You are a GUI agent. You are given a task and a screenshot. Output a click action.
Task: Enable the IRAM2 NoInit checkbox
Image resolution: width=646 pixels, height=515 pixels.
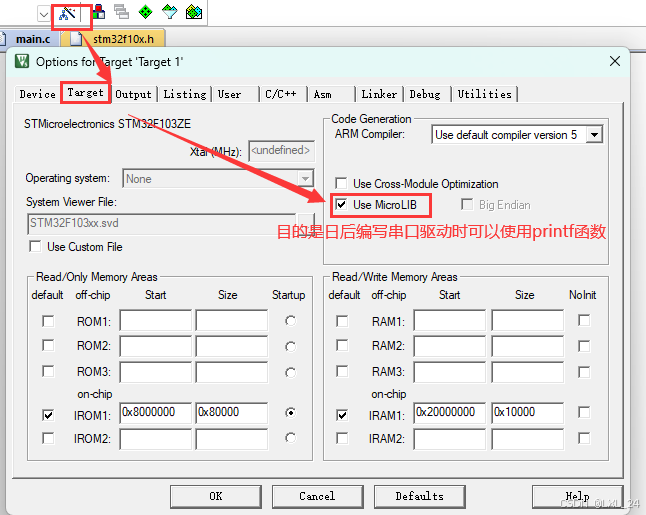(x=584, y=438)
